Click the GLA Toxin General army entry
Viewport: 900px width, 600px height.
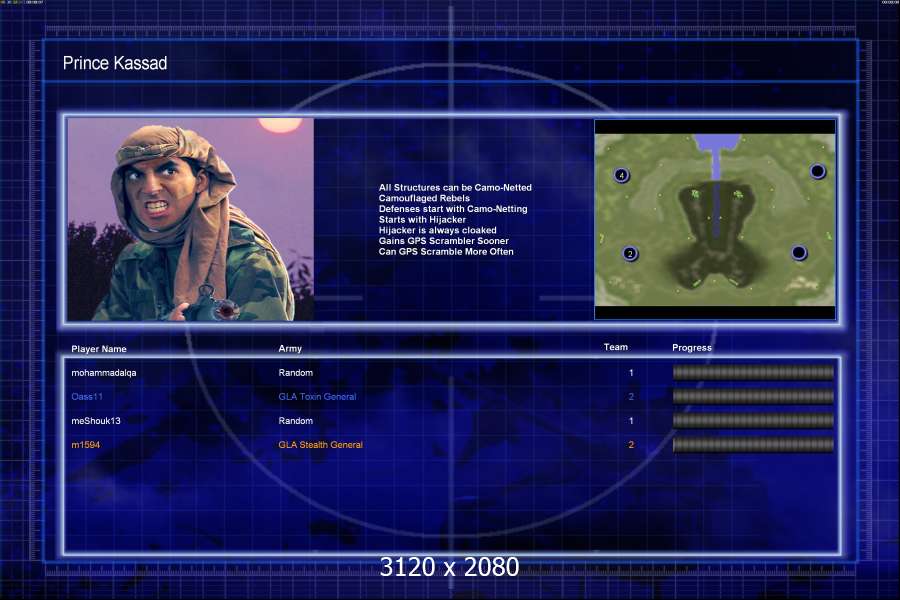(317, 397)
